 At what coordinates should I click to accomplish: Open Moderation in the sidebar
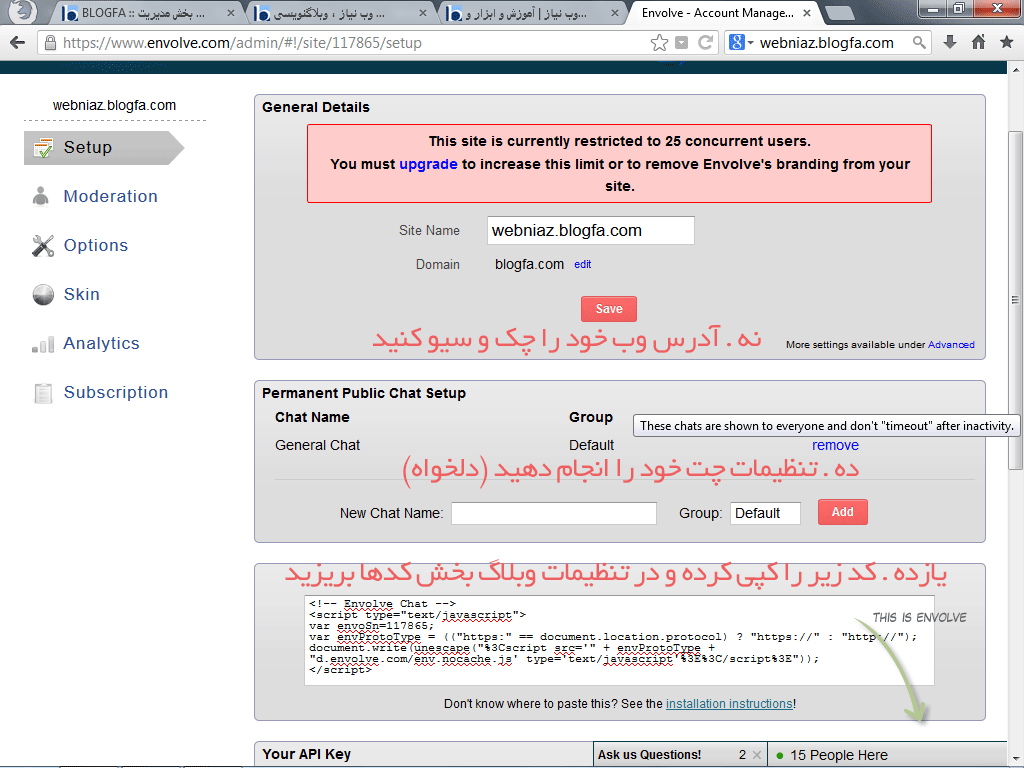(110, 197)
